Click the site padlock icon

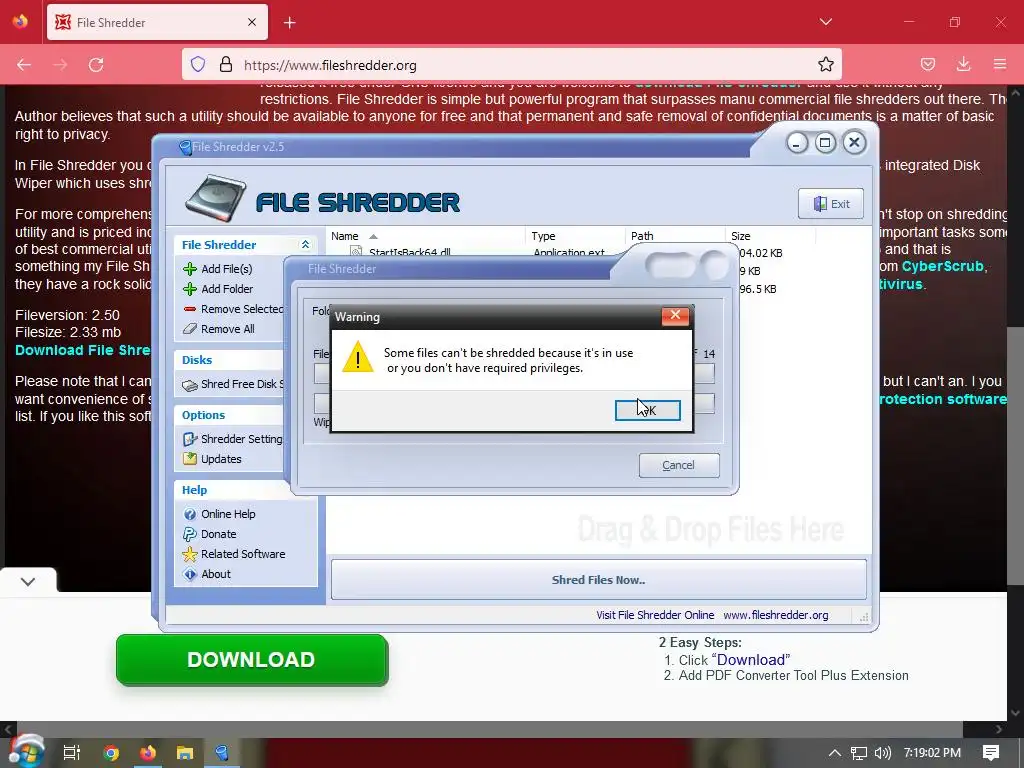pos(226,65)
